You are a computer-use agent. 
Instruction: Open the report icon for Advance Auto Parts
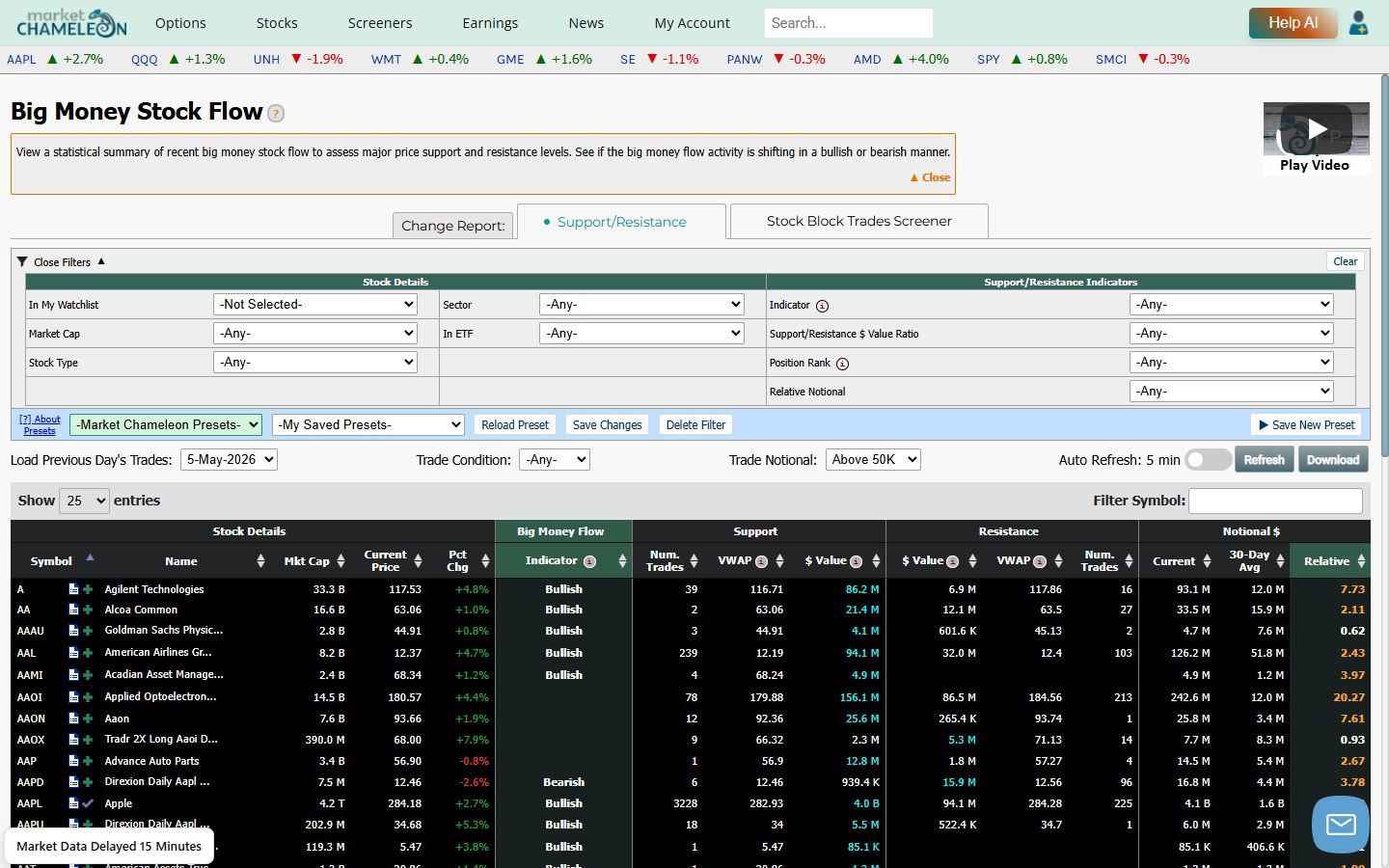(x=73, y=761)
